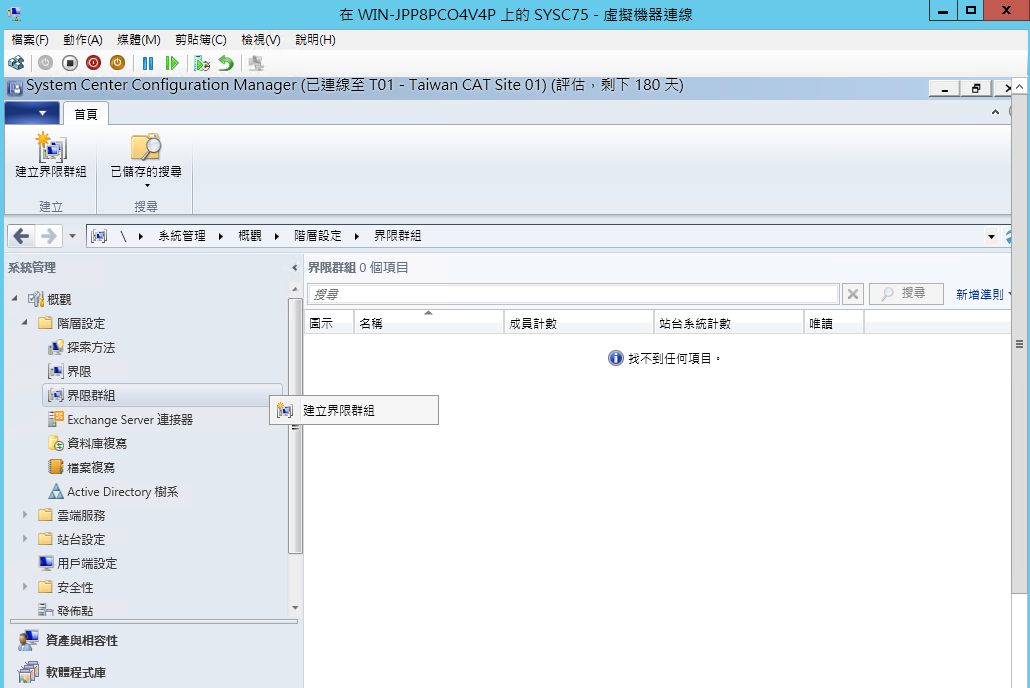The height and width of the screenshot is (688, 1030).
Task: Open the 發佈點 node
Action: [66, 610]
